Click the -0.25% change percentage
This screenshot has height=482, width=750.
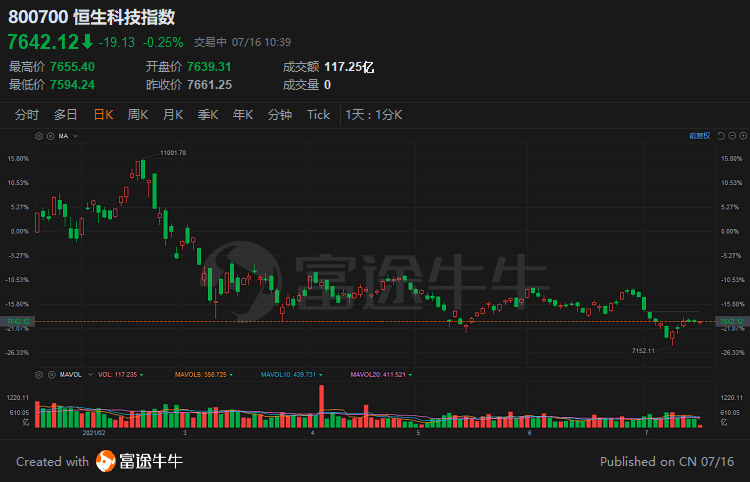(x=163, y=42)
